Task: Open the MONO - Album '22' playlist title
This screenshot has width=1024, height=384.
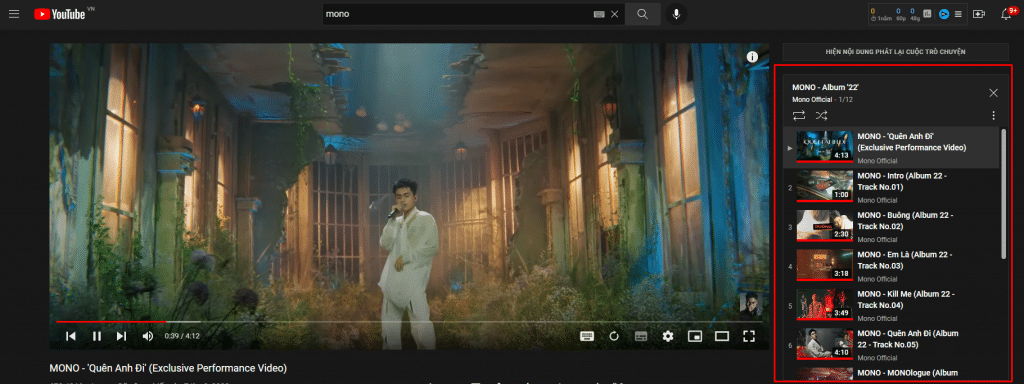Action: (825, 87)
